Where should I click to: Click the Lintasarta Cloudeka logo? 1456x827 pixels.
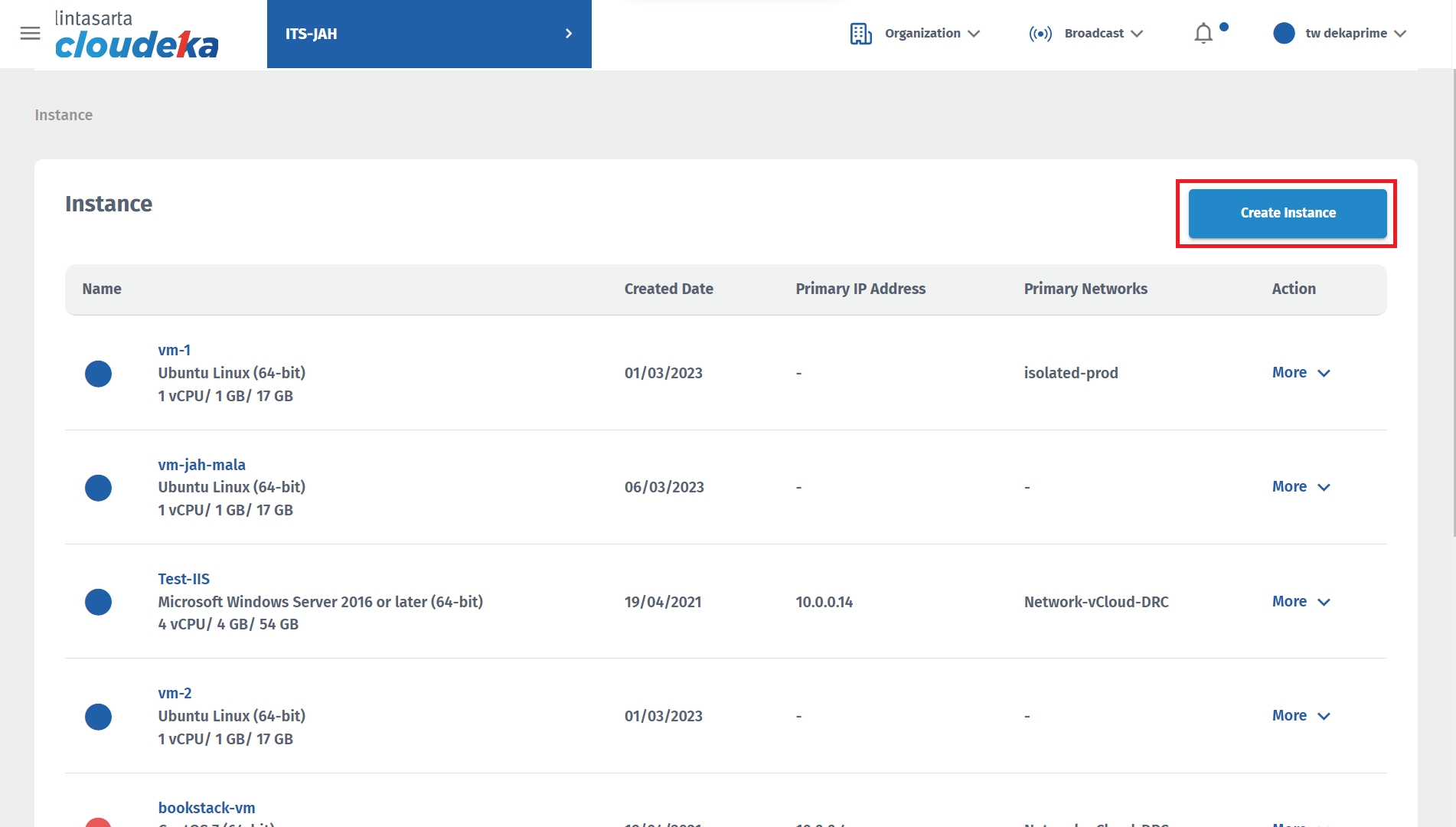point(136,35)
